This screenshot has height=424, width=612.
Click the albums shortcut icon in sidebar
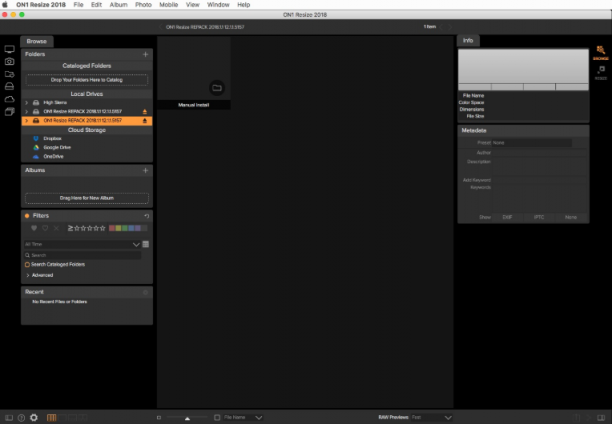click(x=9, y=112)
